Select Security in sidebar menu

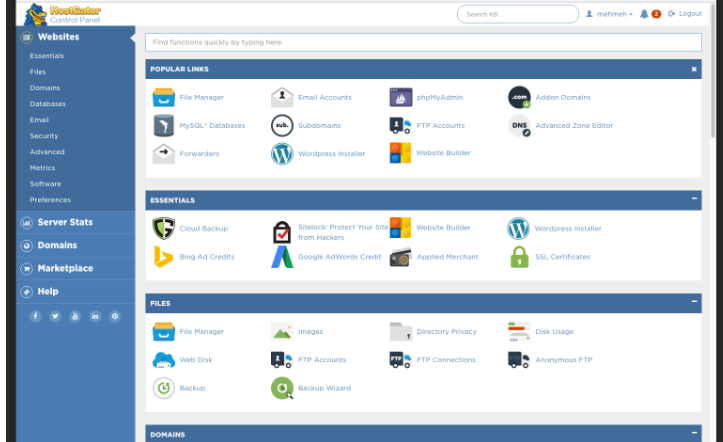[44, 136]
